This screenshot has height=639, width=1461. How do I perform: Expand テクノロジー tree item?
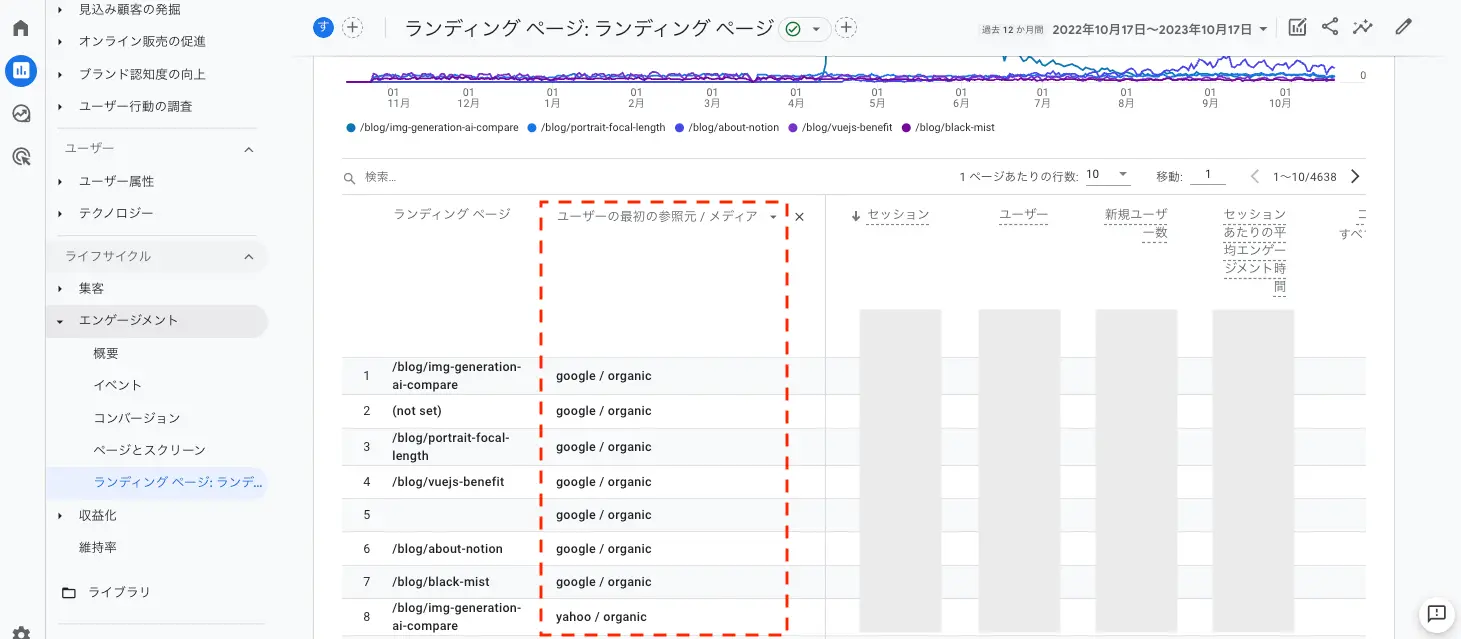click(60, 214)
